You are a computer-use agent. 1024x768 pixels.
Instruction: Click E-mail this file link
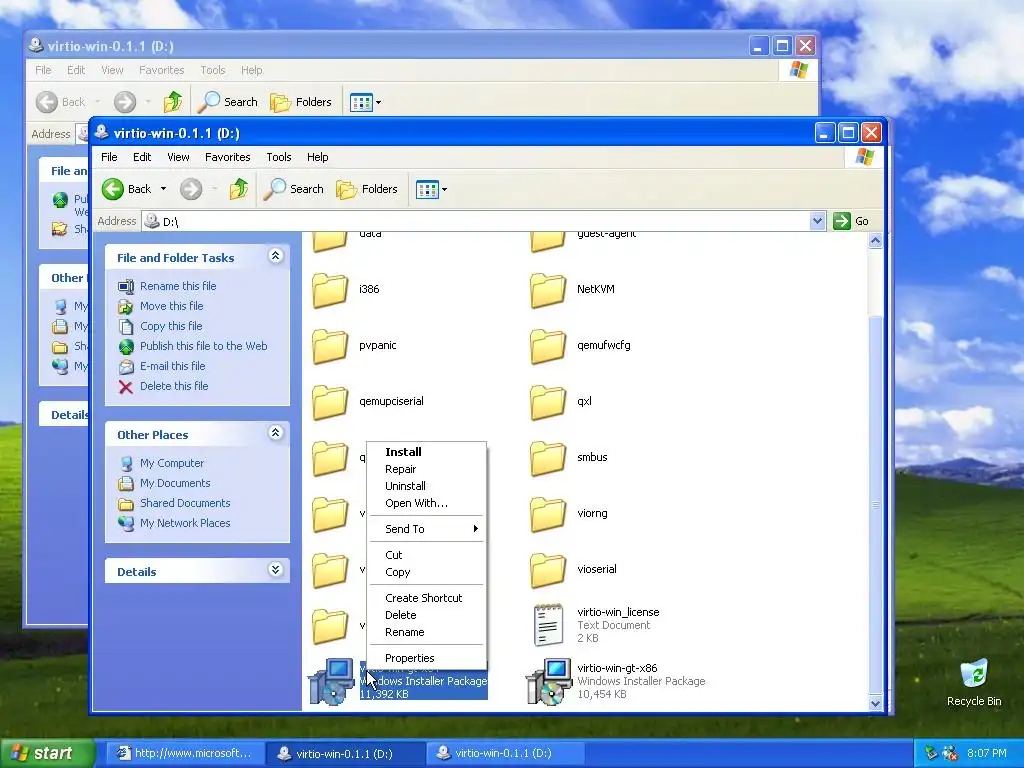[x=172, y=366]
